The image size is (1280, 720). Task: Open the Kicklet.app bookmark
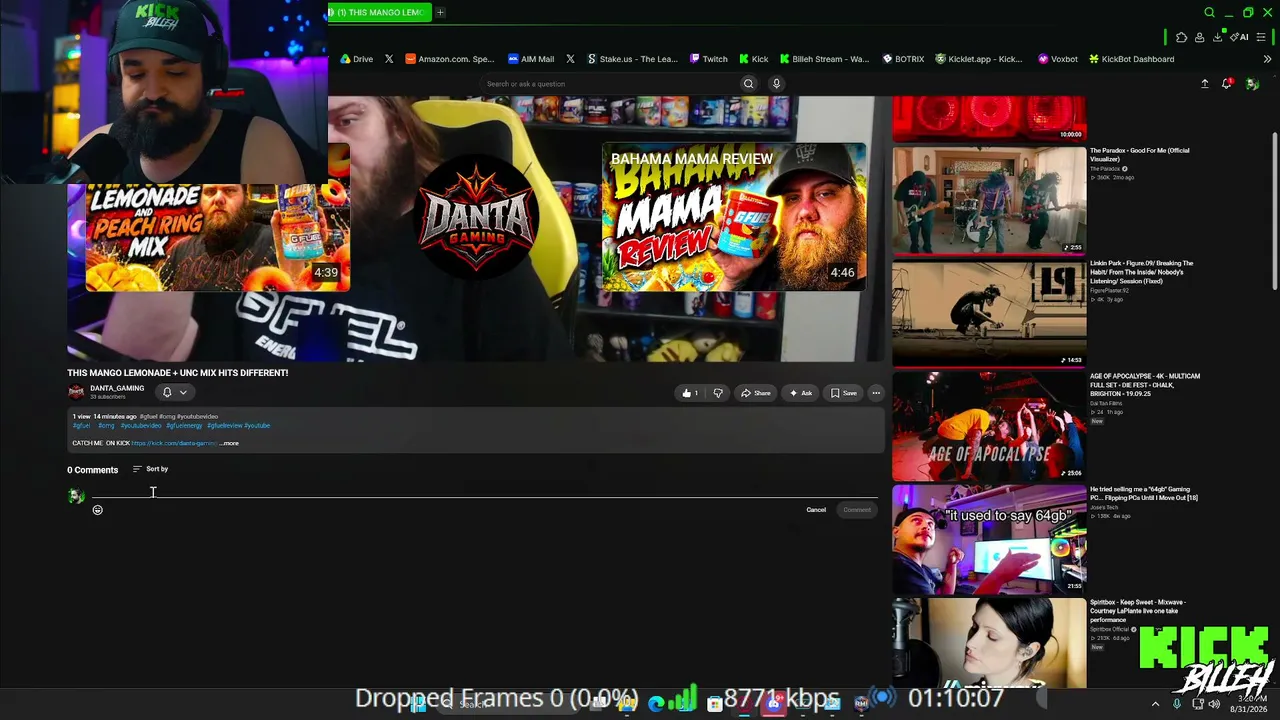(x=979, y=59)
